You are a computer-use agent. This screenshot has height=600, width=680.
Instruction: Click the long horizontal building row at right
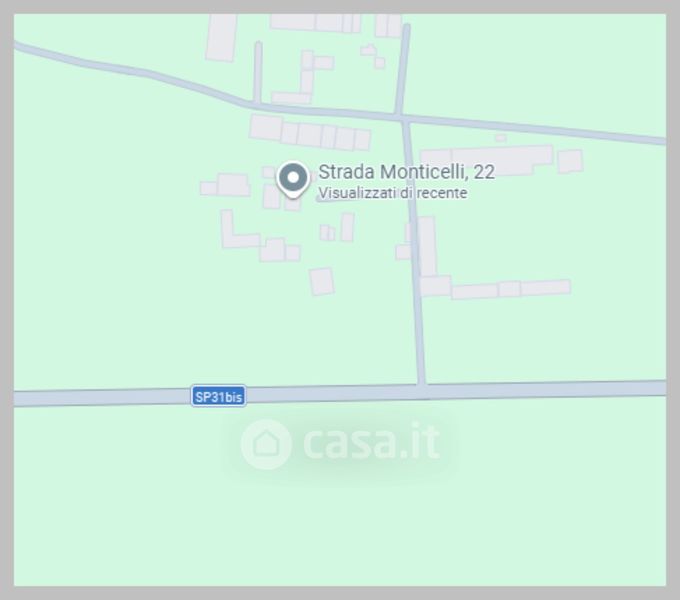tap(511, 289)
